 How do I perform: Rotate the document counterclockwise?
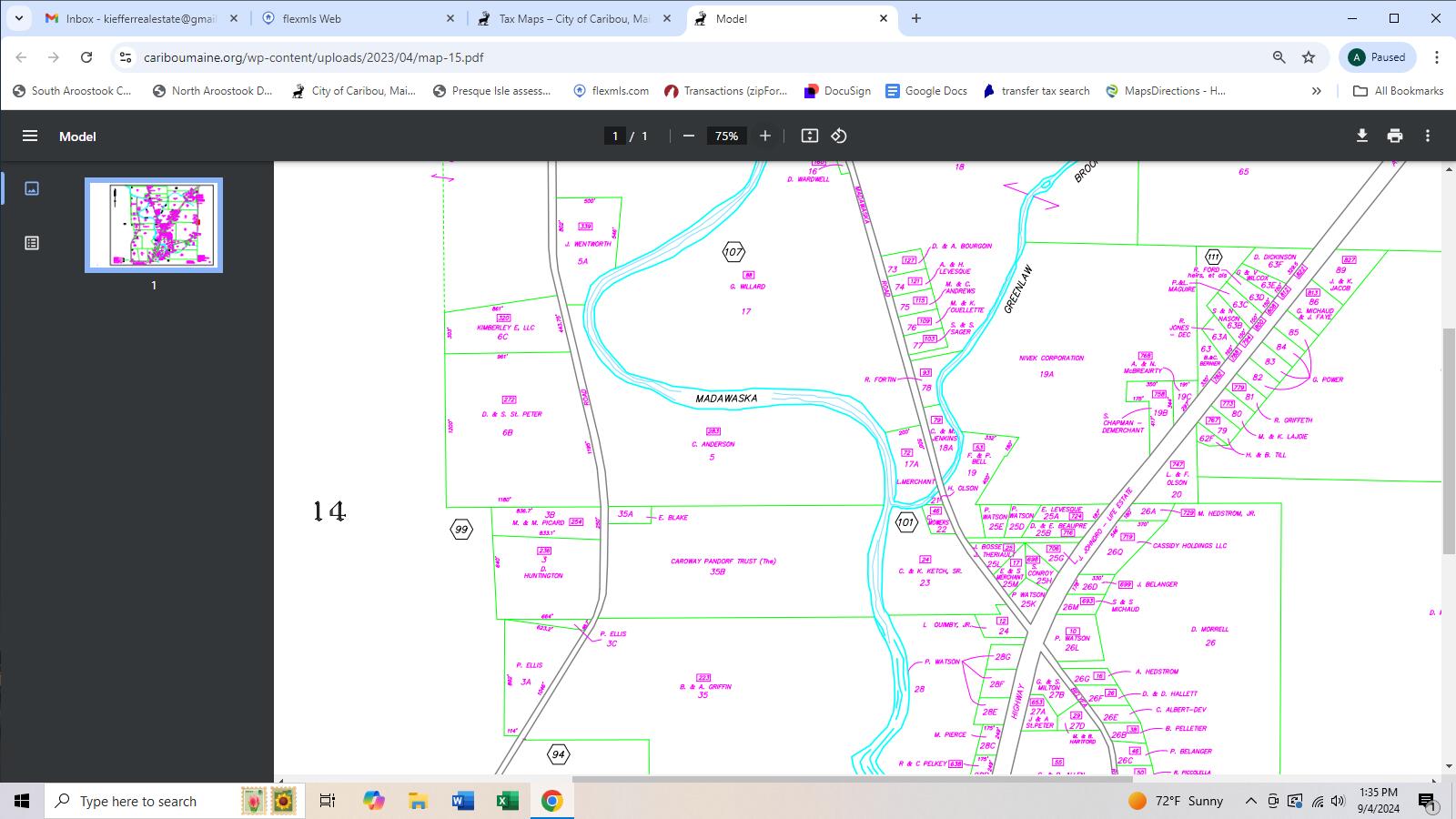tap(839, 136)
